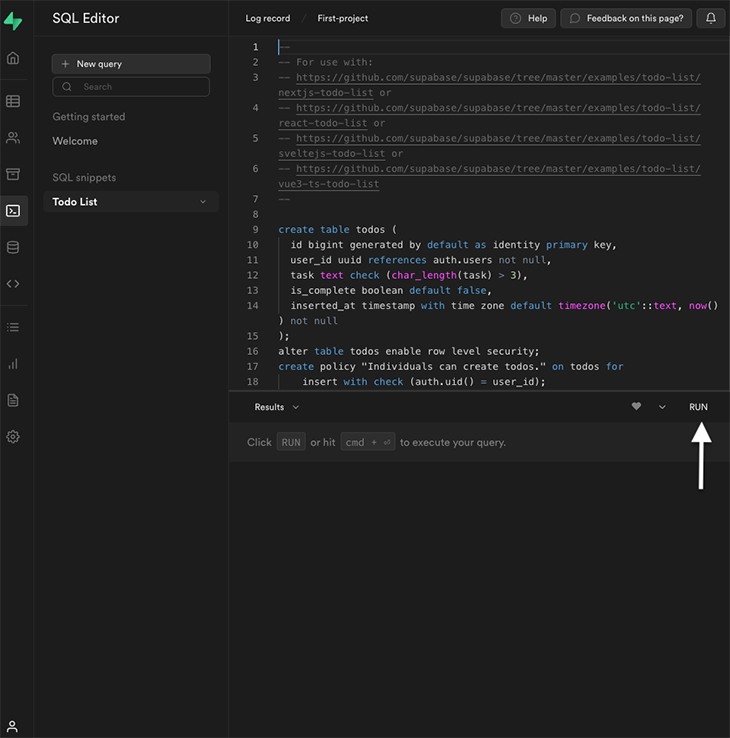730x738 pixels.
Task: Open the API code brackets icon
Action: click(13, 284)
